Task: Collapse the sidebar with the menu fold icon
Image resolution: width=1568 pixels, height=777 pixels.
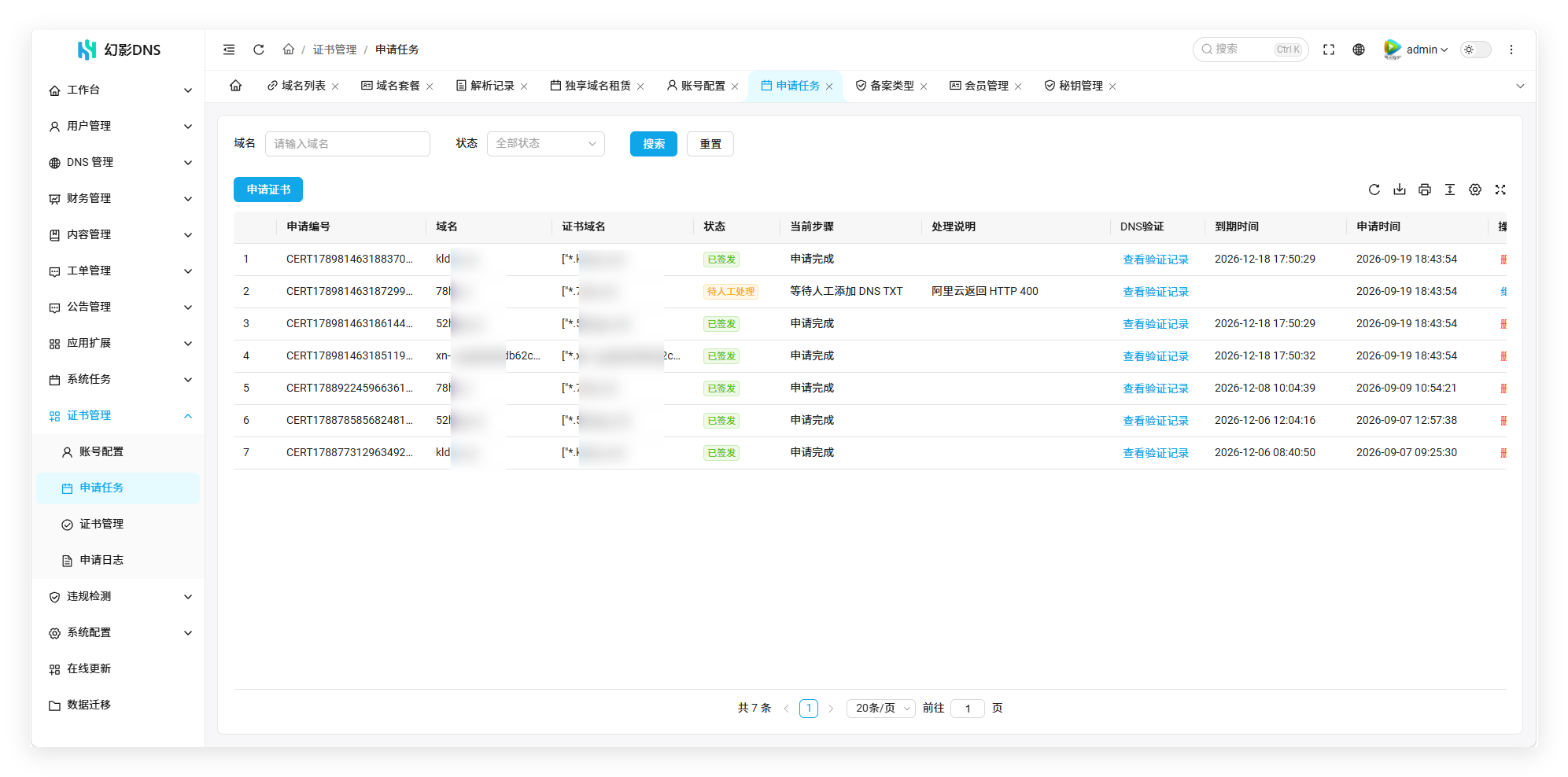Action: tap(229, 50)
